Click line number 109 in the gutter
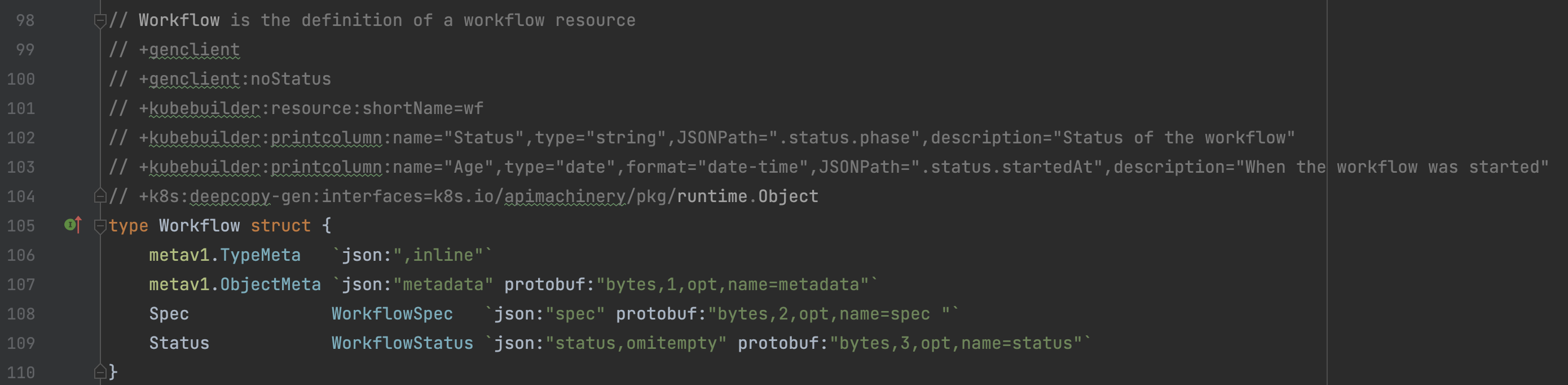 click(x=21, y=343)
